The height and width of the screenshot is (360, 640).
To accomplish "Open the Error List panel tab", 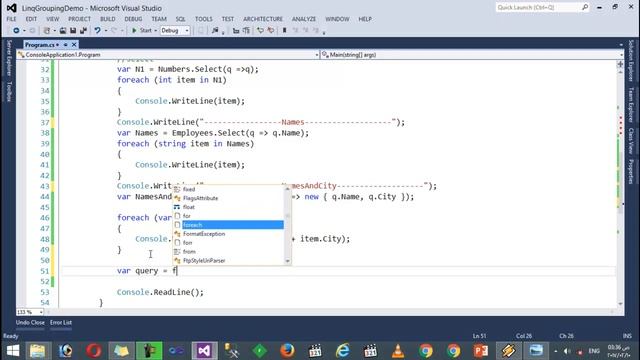I will click(x=61, y=322).
